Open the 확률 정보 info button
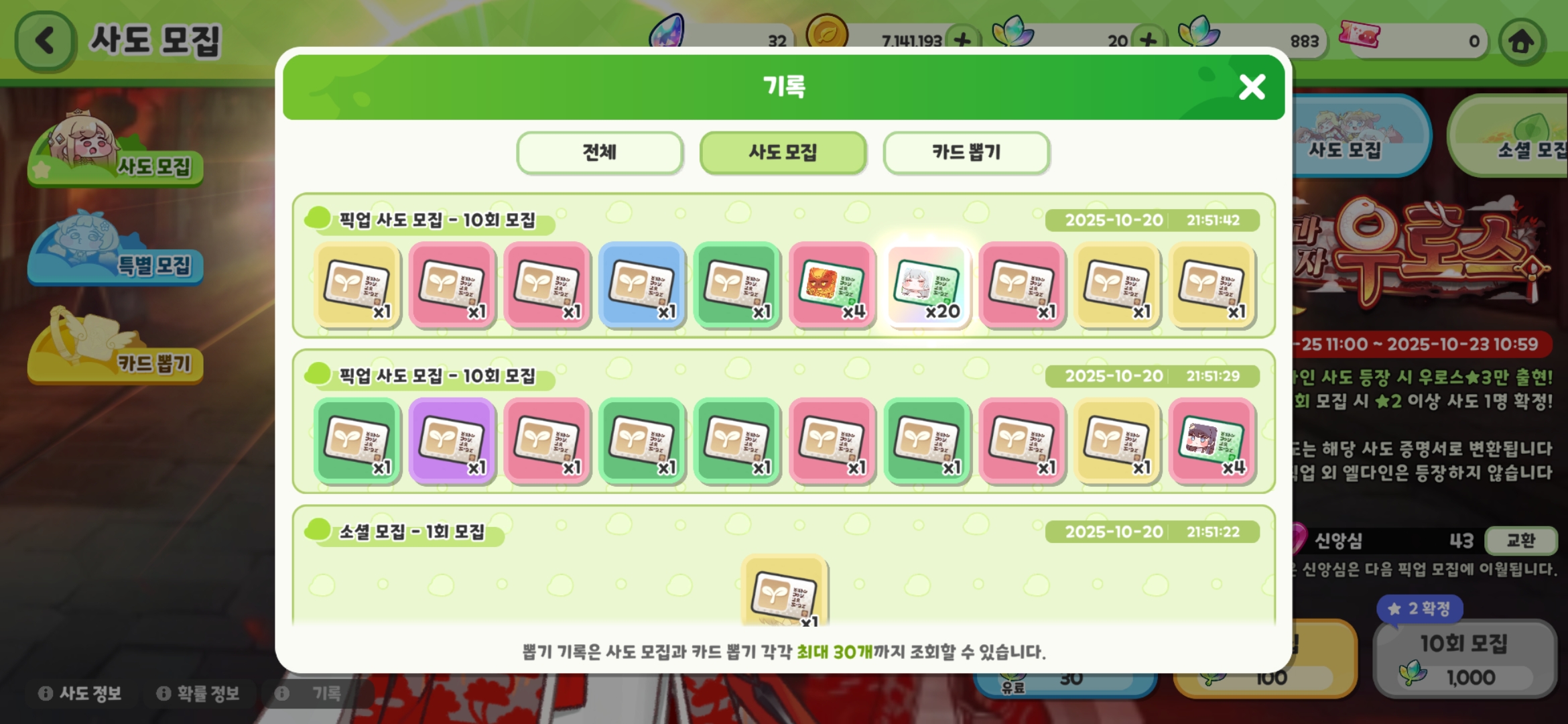The height and width of the screenshot is (724, 1568). (198, 693)
